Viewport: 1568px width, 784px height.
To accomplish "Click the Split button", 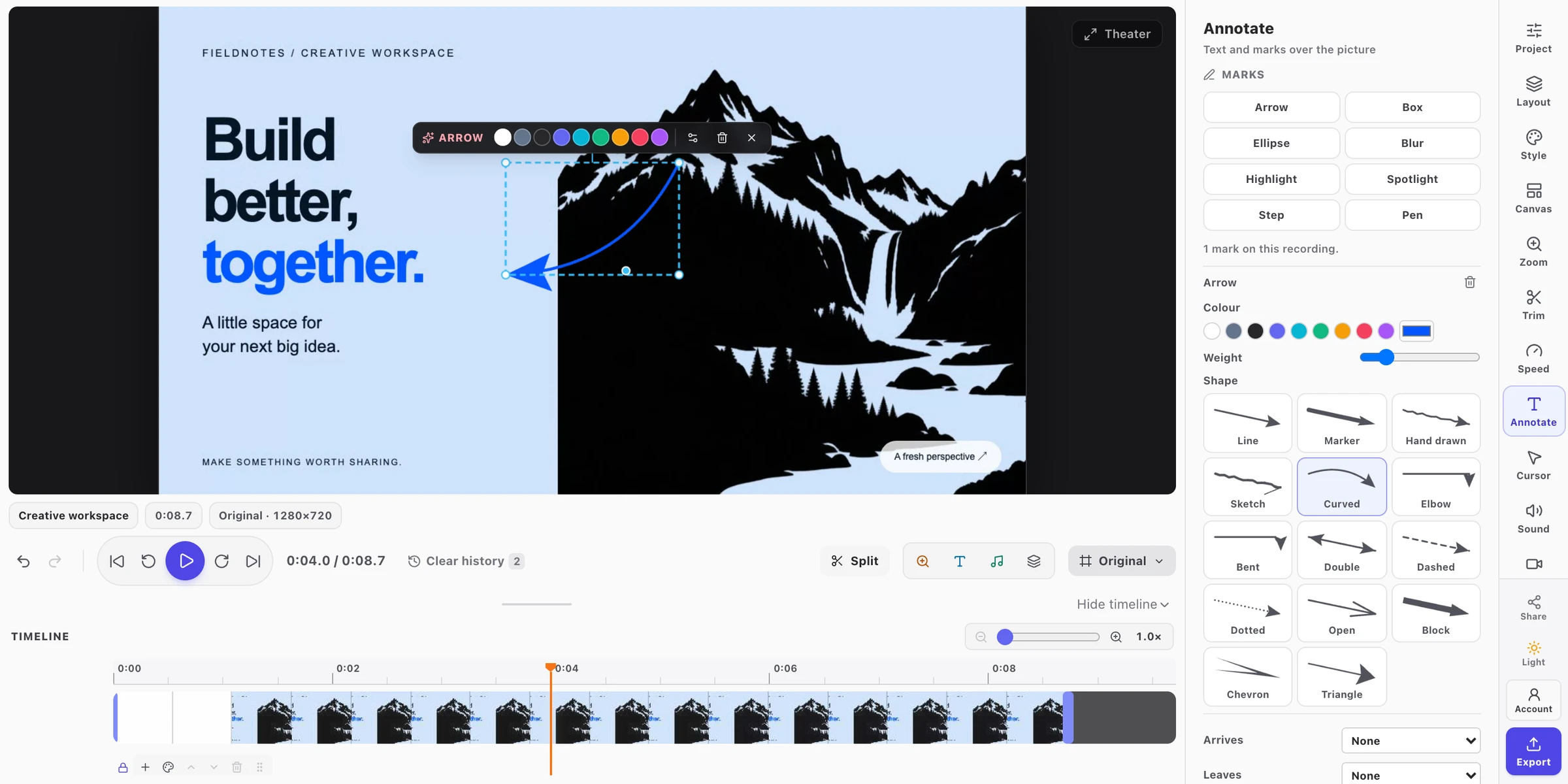I will click(x=855, y=561).
